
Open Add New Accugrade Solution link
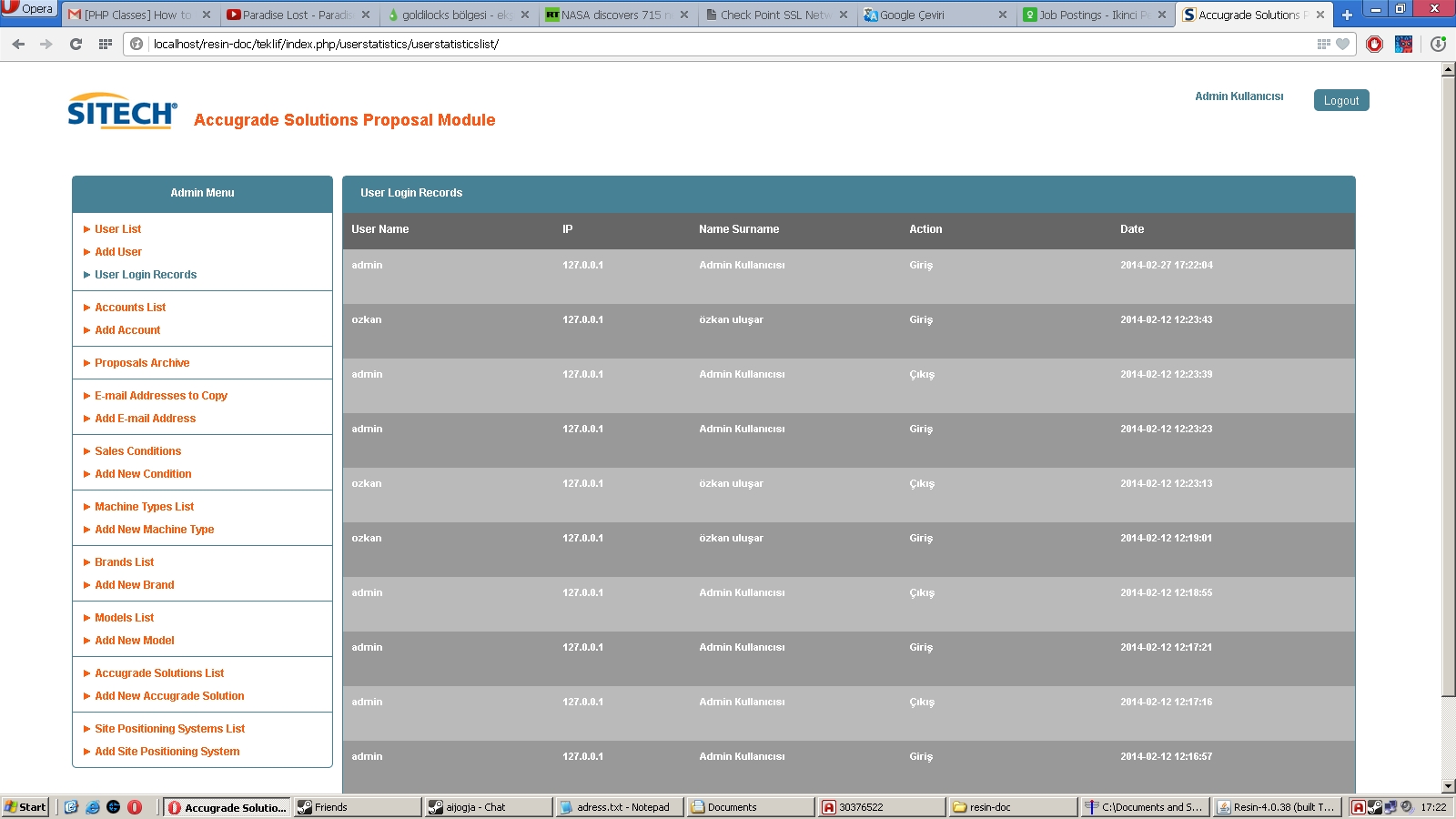(169, 696)
